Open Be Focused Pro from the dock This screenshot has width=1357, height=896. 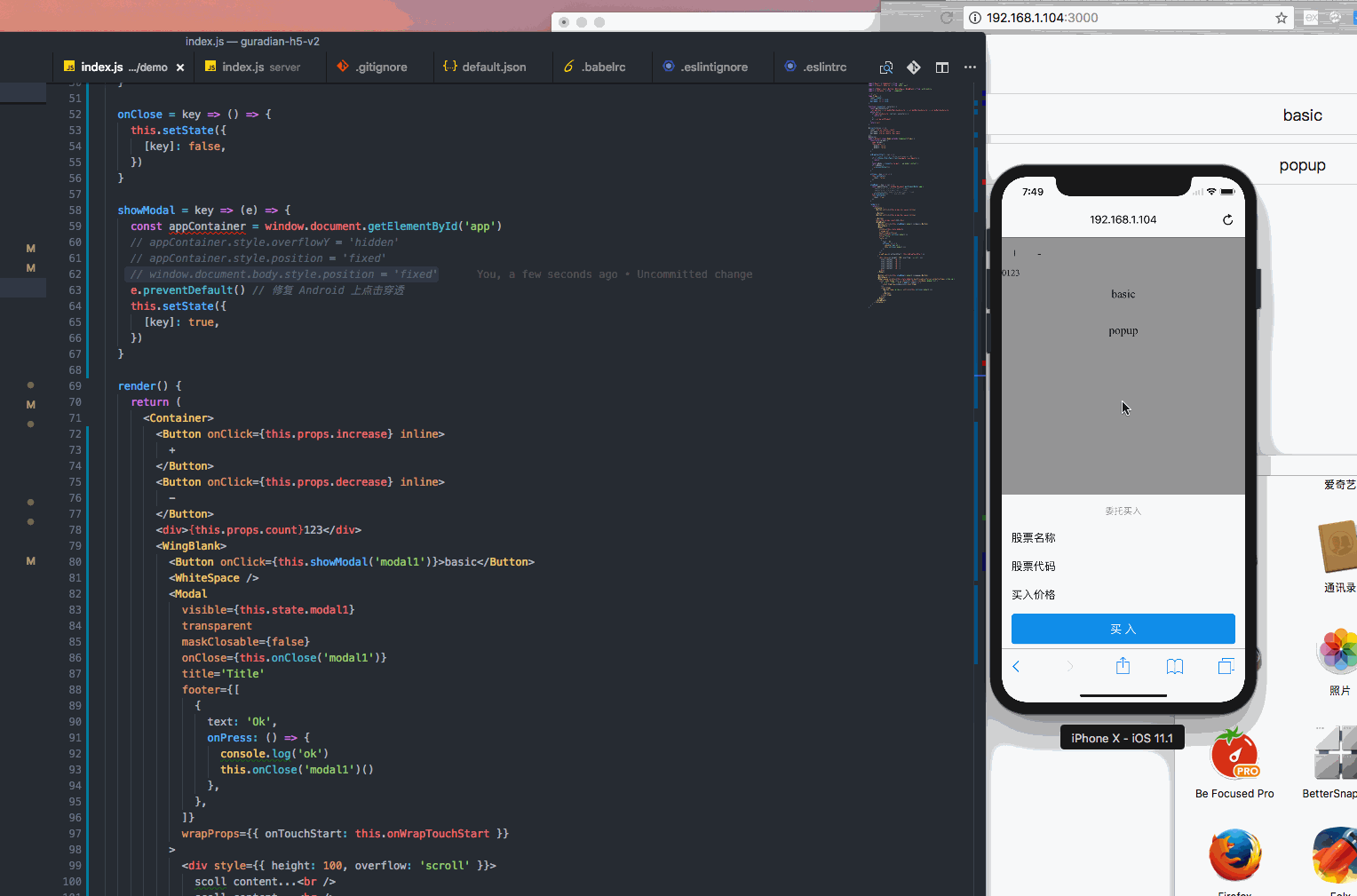(x=1234, y=753)
